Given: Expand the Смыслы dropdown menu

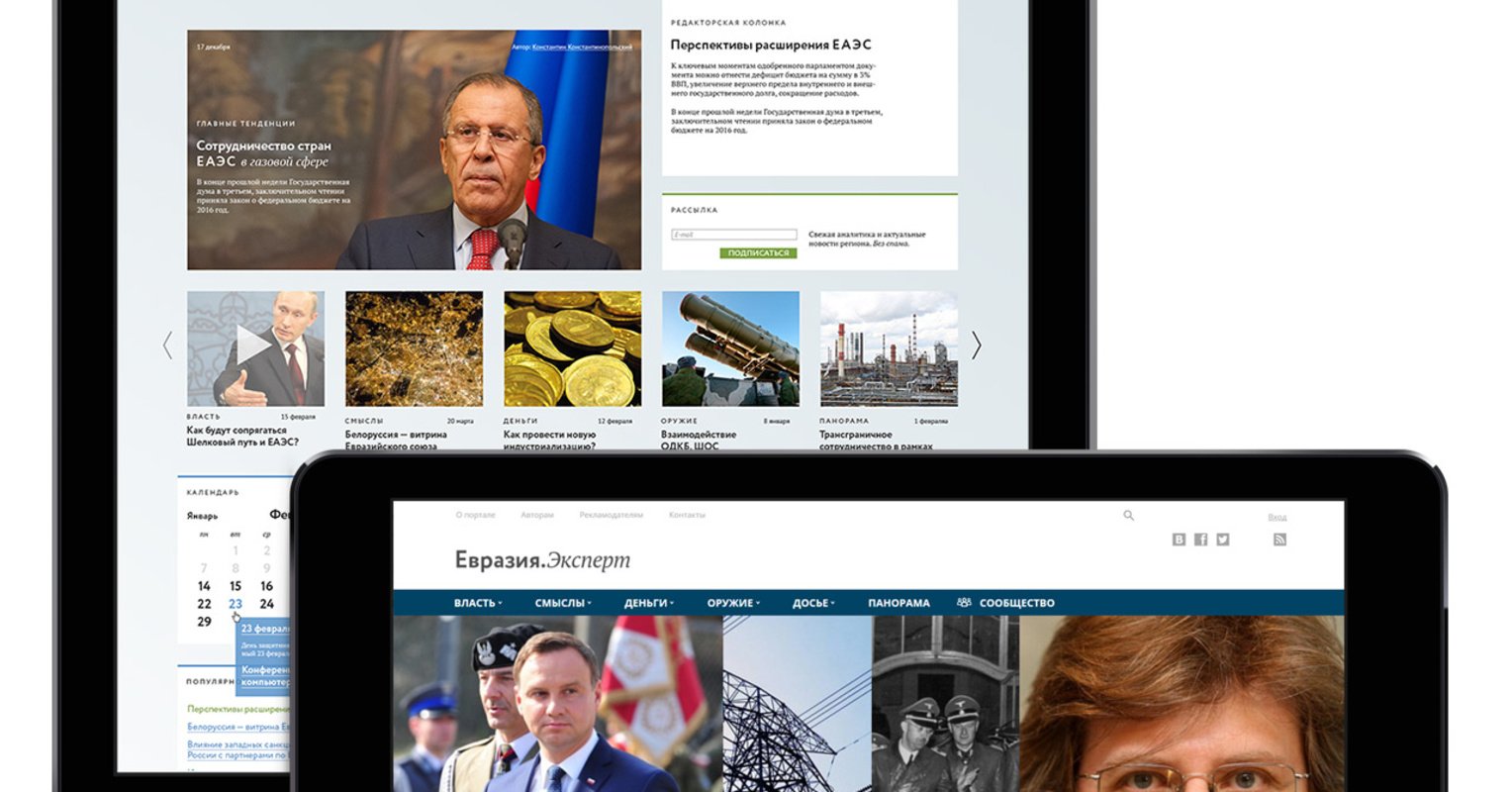Looking at the screenshot, I should [563, 603].
